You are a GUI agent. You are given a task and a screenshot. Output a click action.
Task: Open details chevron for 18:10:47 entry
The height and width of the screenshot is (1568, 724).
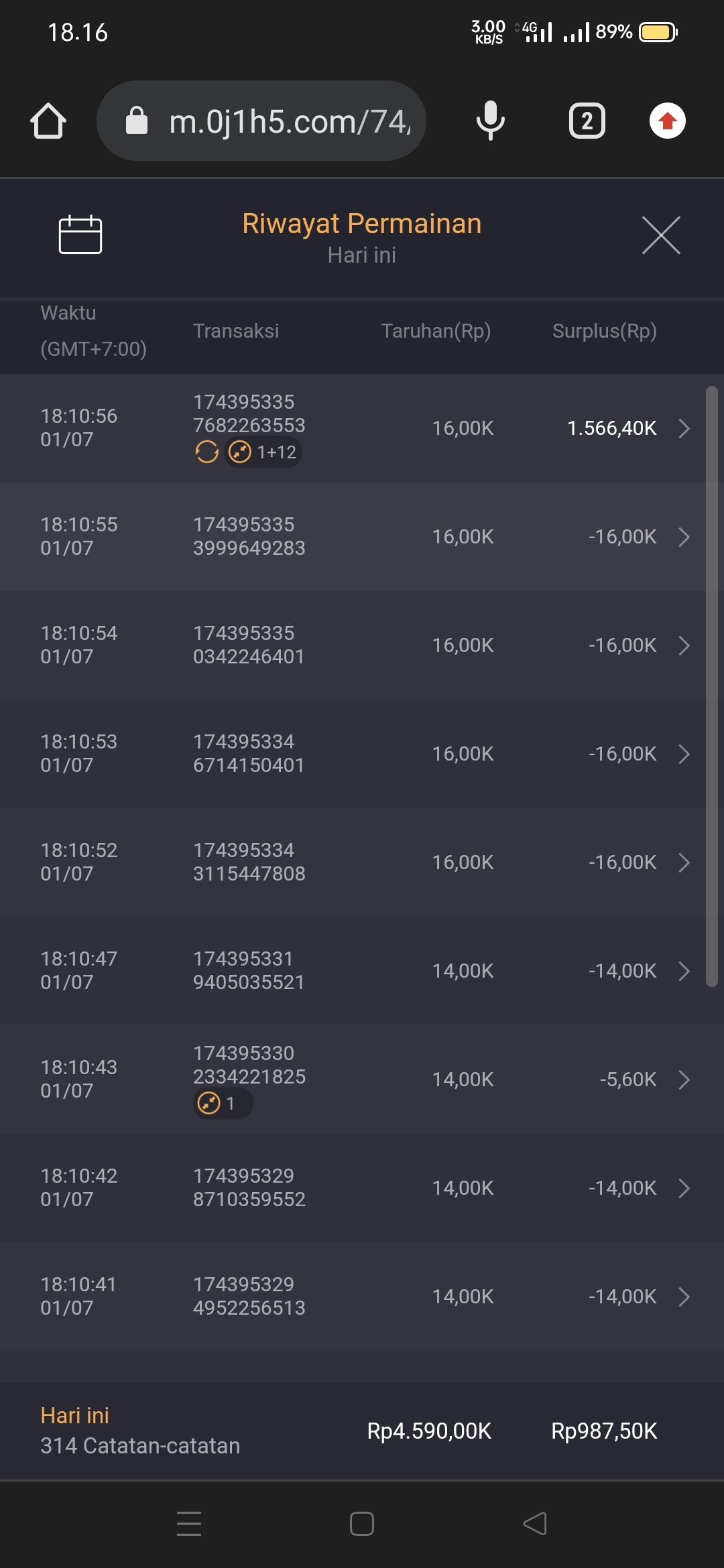point(684,971)
